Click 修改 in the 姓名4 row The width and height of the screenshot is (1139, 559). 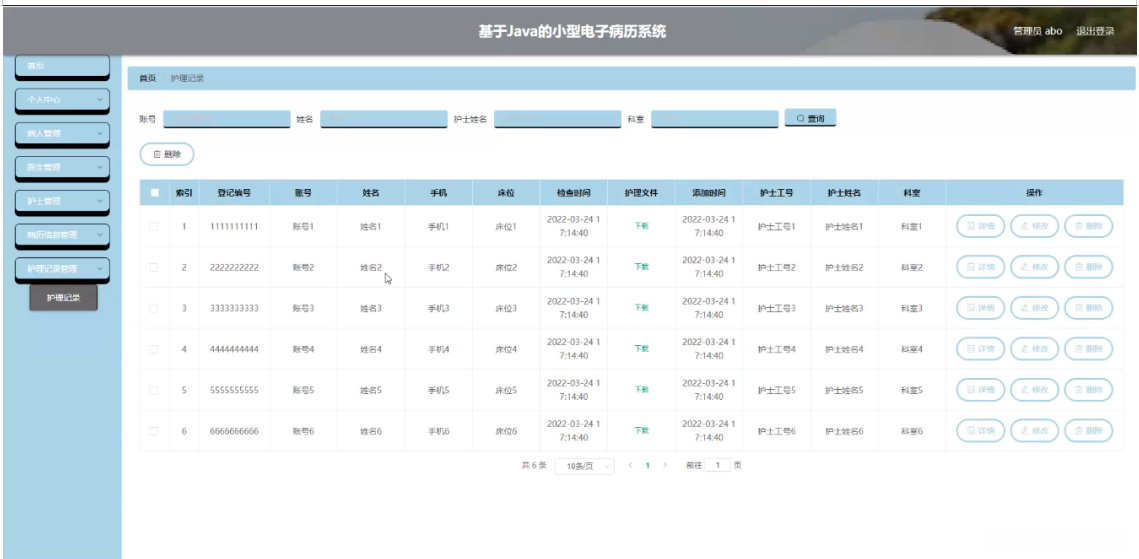point(1034,349)
